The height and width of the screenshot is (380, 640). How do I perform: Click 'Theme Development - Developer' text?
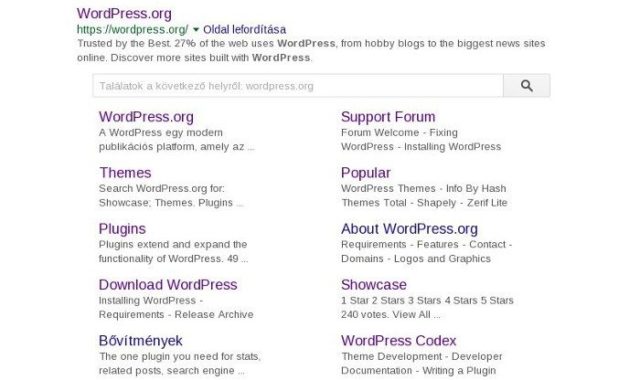point(422,356)
